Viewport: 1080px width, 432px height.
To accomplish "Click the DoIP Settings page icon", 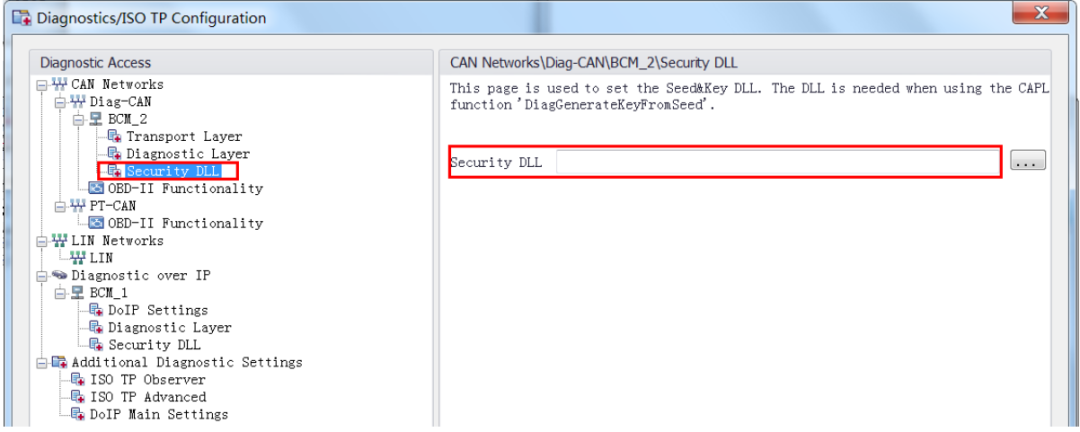I will tap(96, 310).
